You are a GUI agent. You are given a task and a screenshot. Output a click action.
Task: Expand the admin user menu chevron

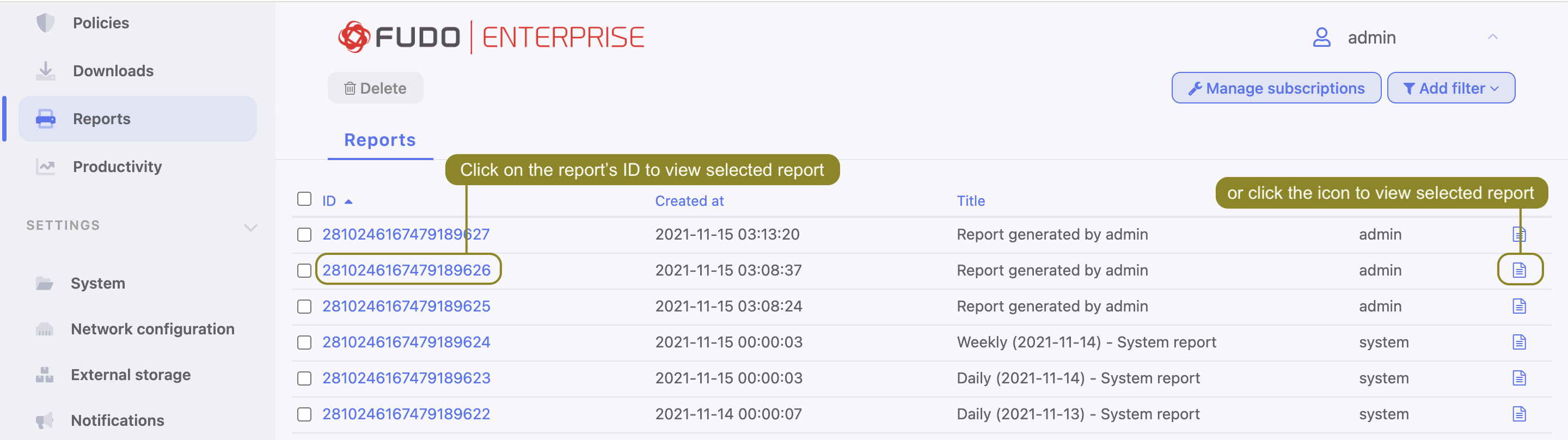coord(1492,37)
